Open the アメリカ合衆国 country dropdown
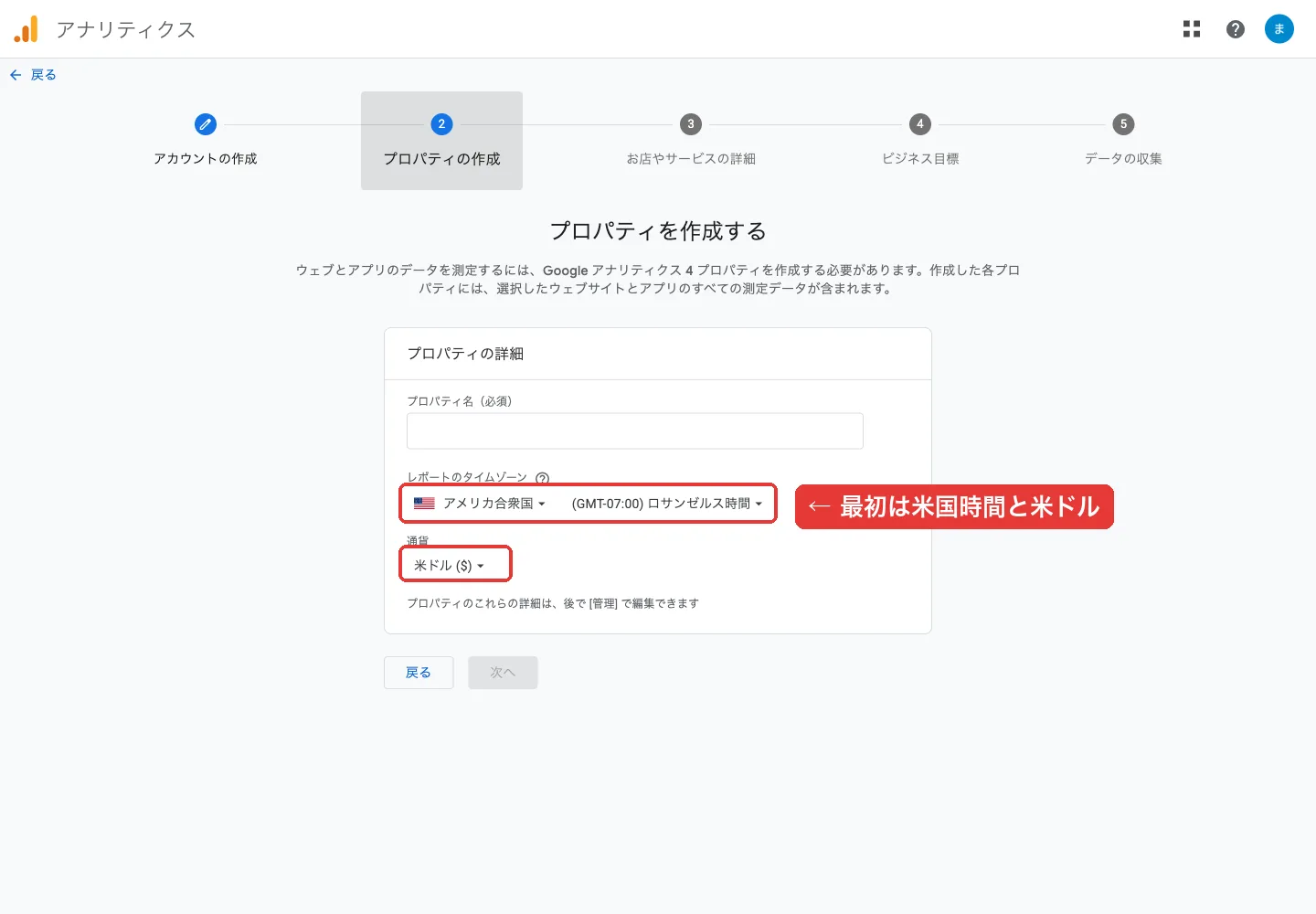This screenshot has height=914, width=1316. click(480, 504)
